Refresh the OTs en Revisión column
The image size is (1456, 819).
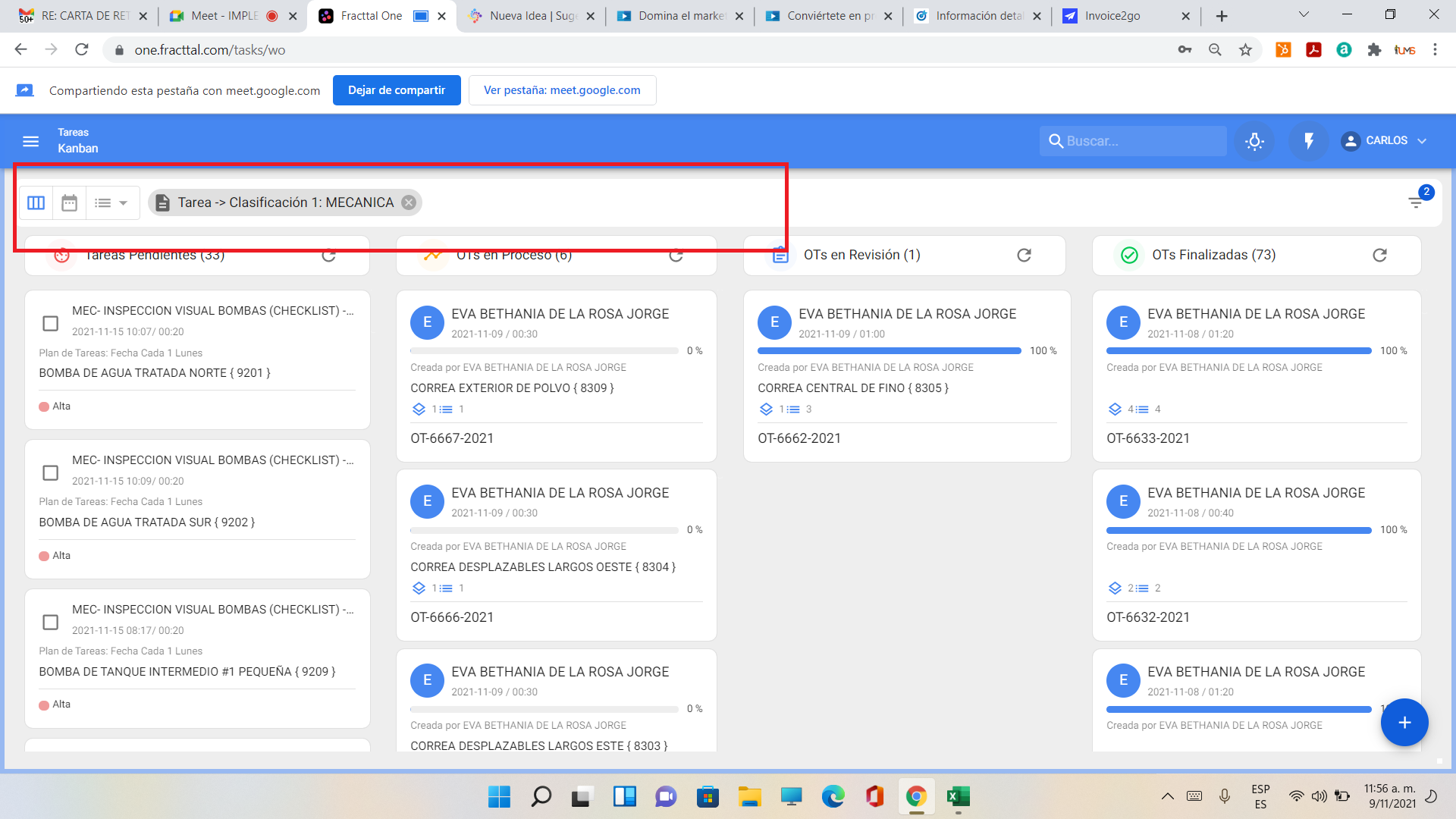(x=1024, y=255)
